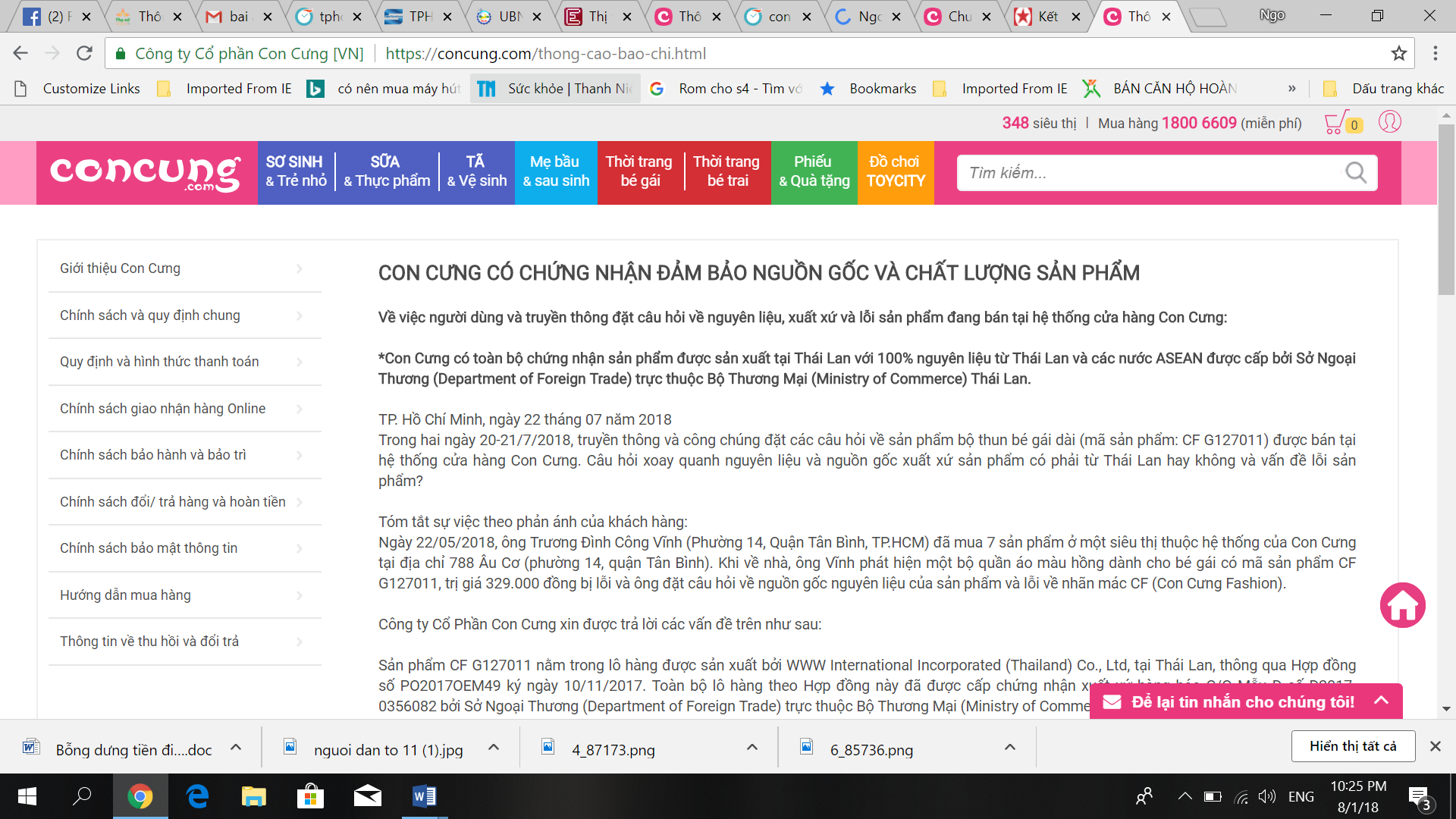Select Phiếu & Quà tặng menu
Viewport: 1456px width, 819px height.
(814, 171)
